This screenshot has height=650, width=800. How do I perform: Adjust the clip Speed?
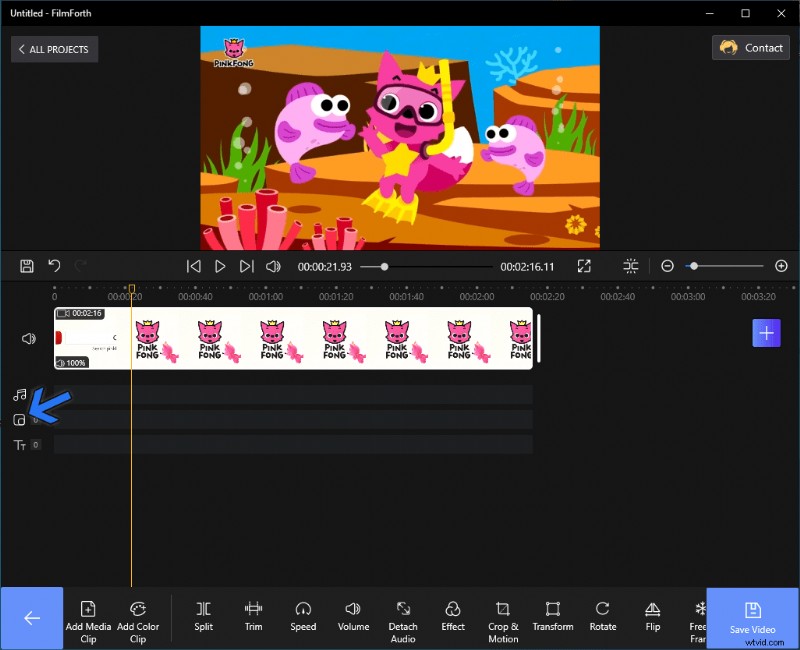click(303, 617)
